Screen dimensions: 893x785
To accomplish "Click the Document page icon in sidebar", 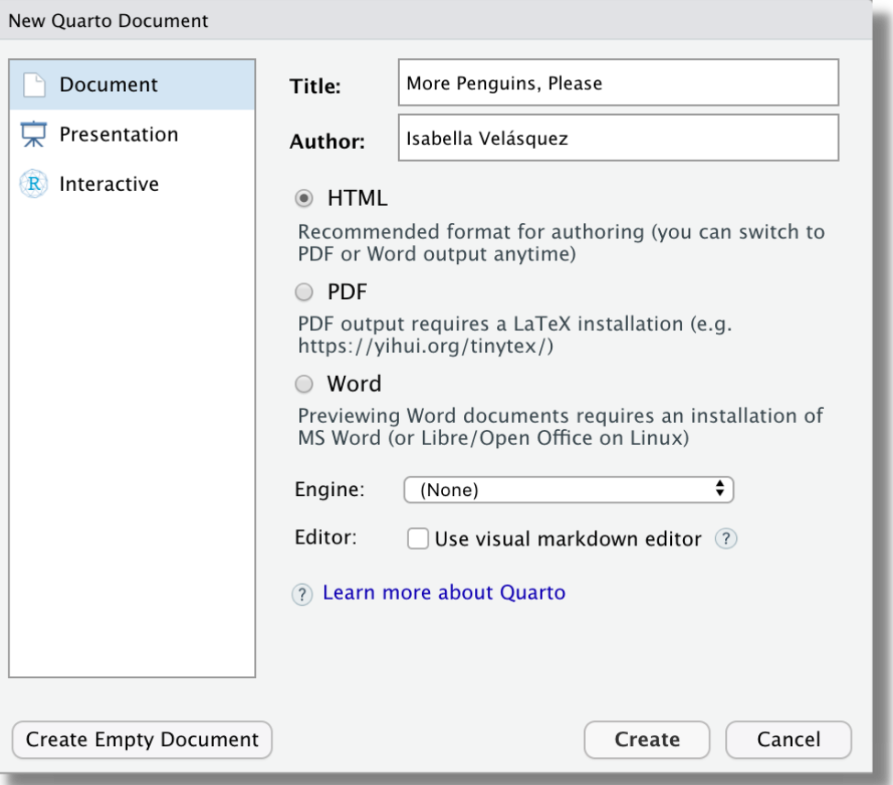I will click(x=34, y=85).
